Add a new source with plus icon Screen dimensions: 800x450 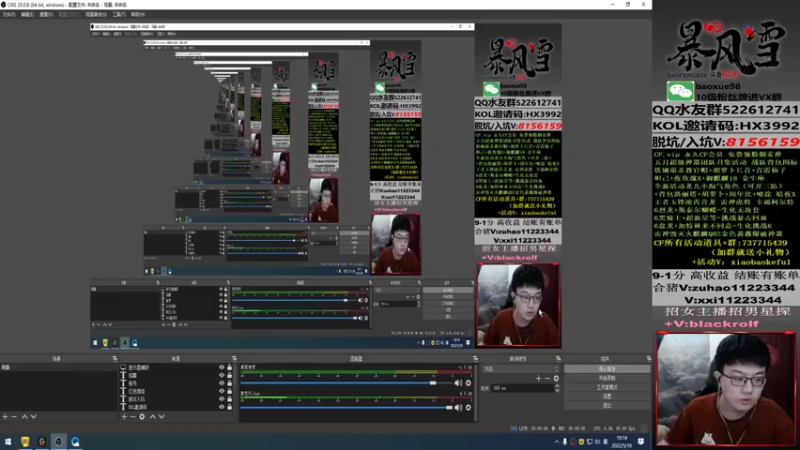point(124,417)
